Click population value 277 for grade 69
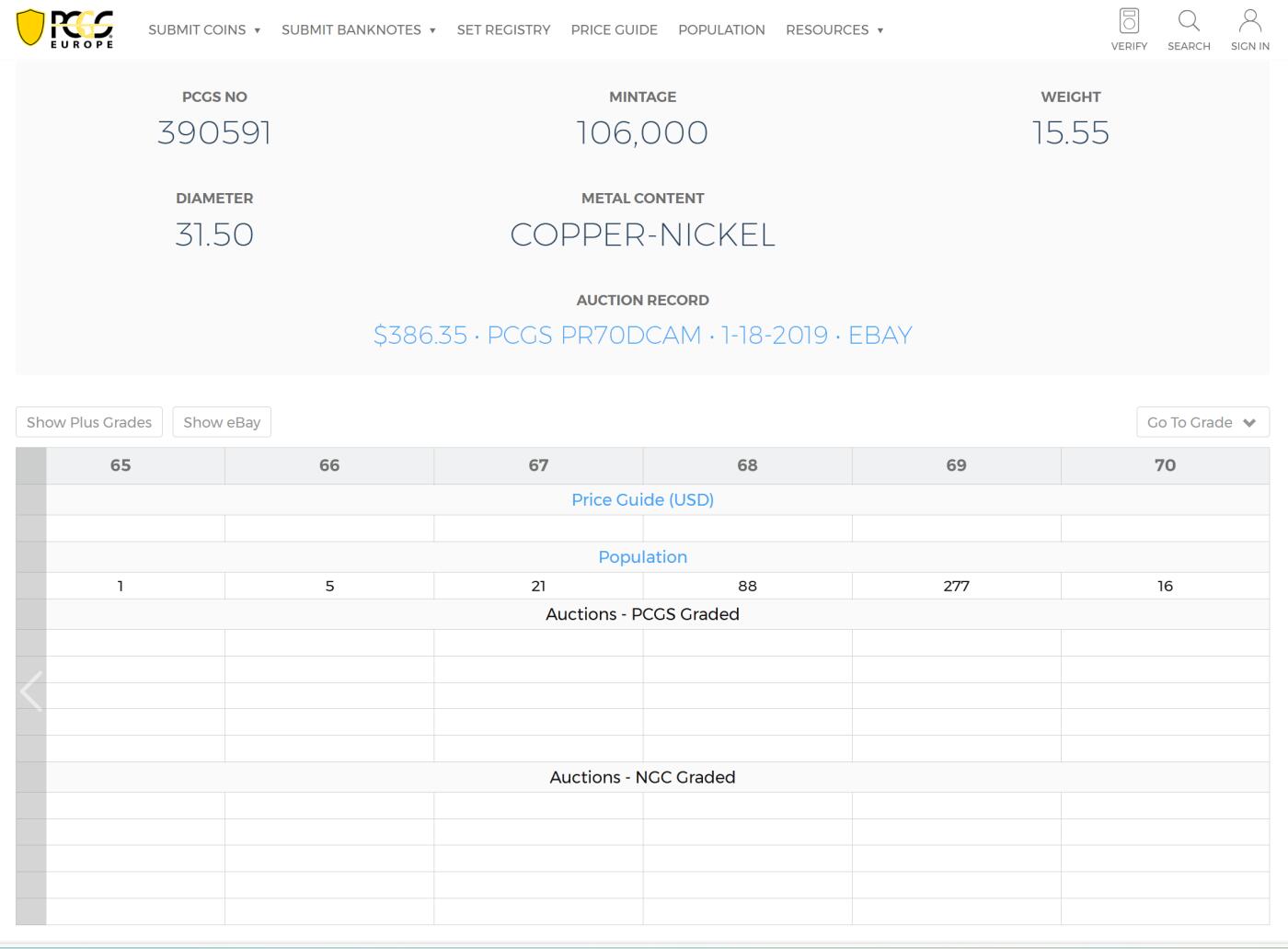This screenshot has height=949, width=1288. click(956, 586)
